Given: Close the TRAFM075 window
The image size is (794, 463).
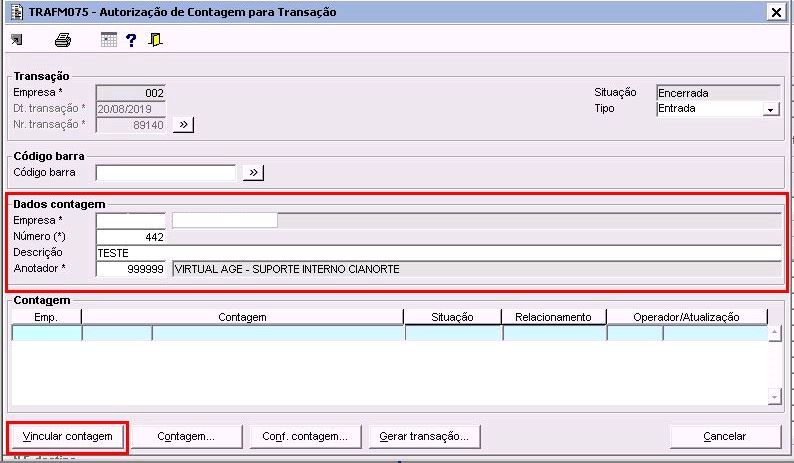Looking at the screenshot, I should coord(776,12).
